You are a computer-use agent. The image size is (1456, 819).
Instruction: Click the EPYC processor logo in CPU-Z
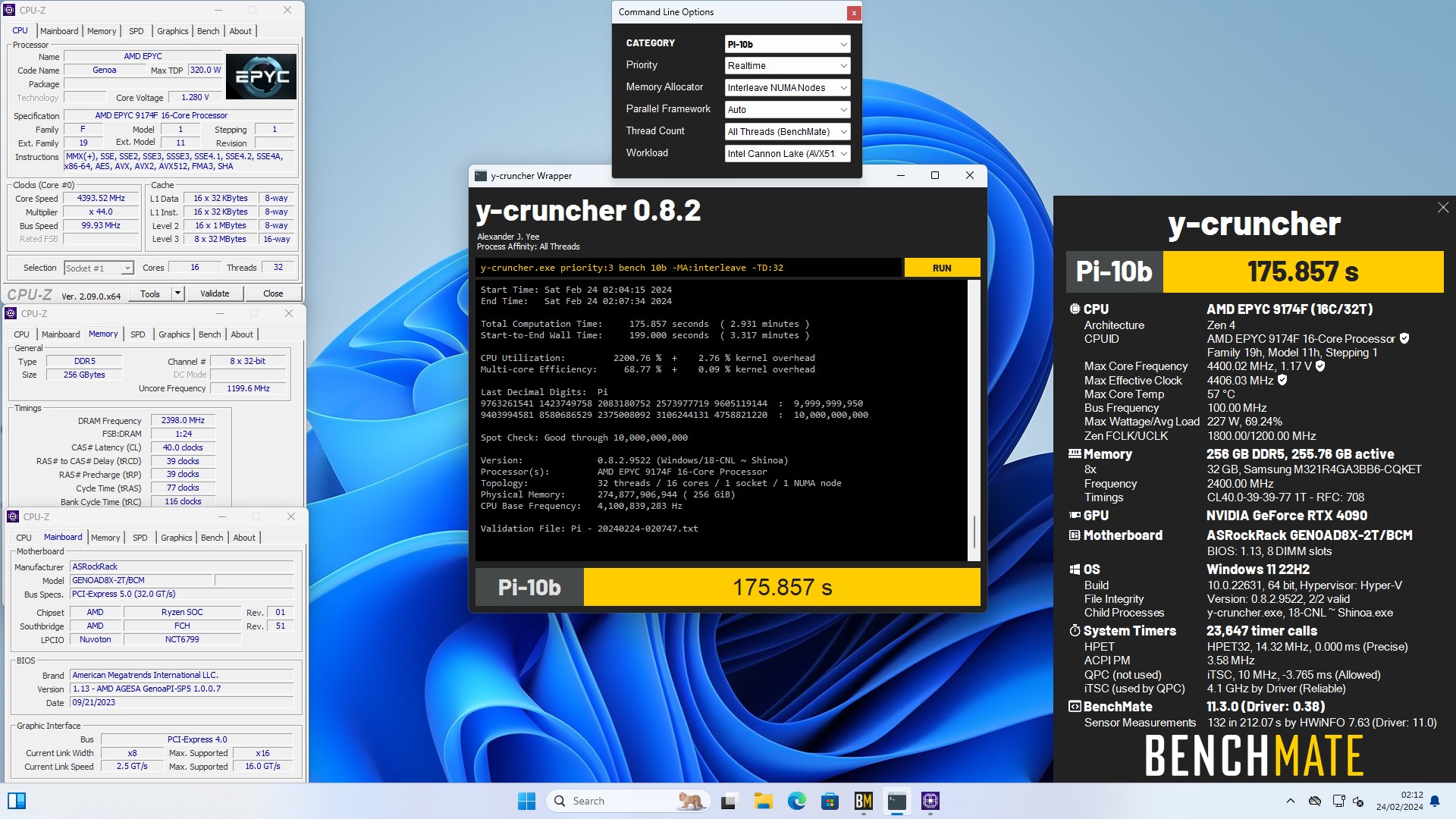[262, 77]
